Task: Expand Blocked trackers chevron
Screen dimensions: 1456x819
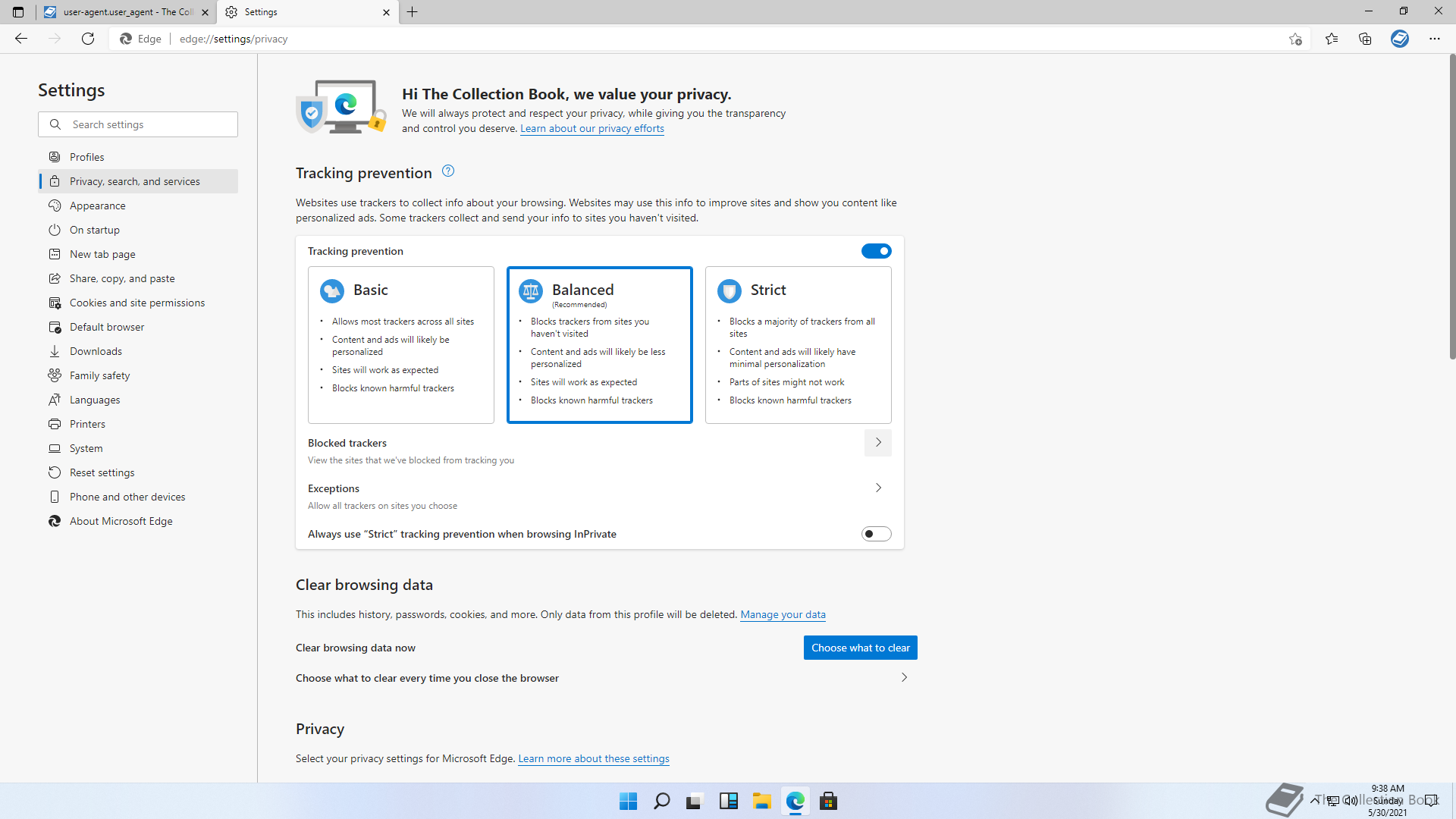Action: (x=878, y=443)
